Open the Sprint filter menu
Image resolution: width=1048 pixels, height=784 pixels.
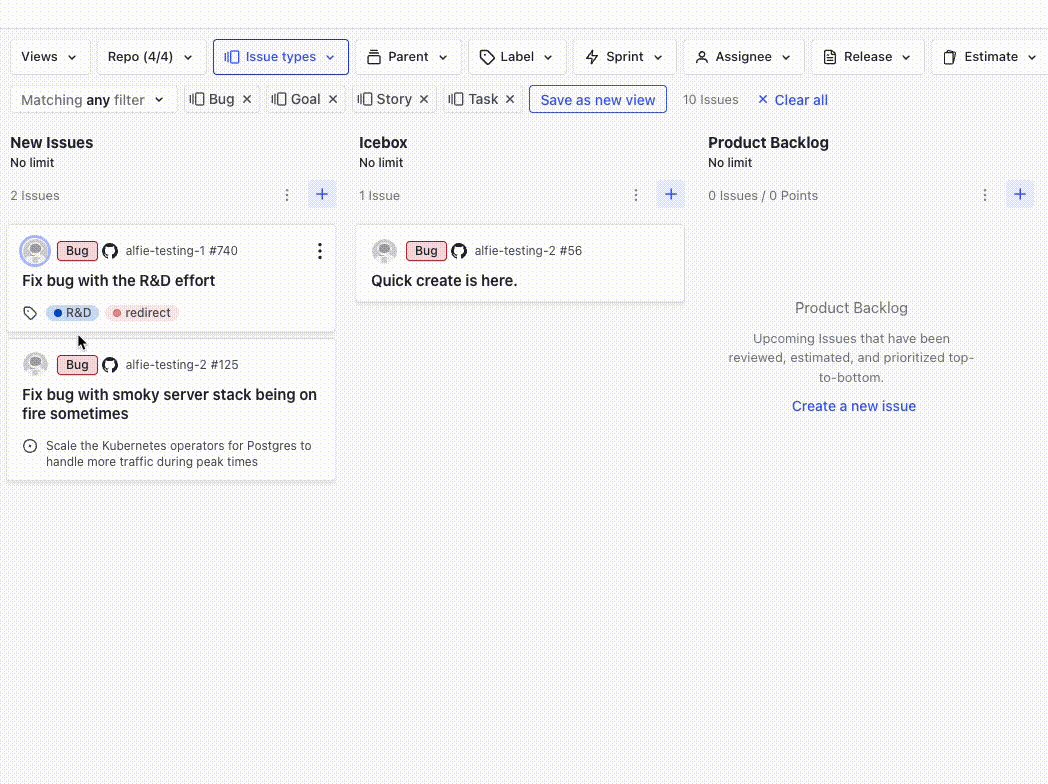tap(625, 57)
